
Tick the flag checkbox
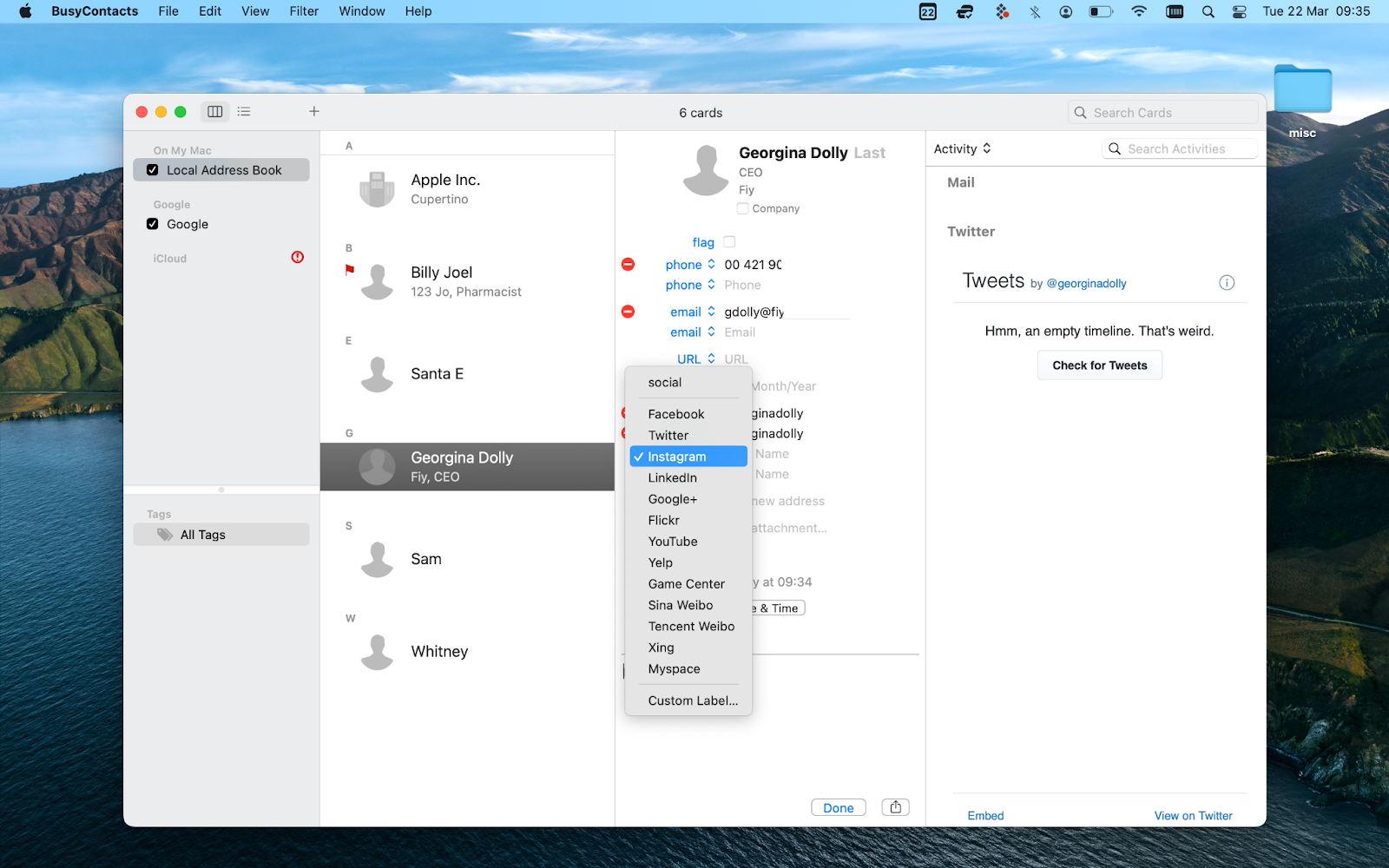click(x=729, y=242)
